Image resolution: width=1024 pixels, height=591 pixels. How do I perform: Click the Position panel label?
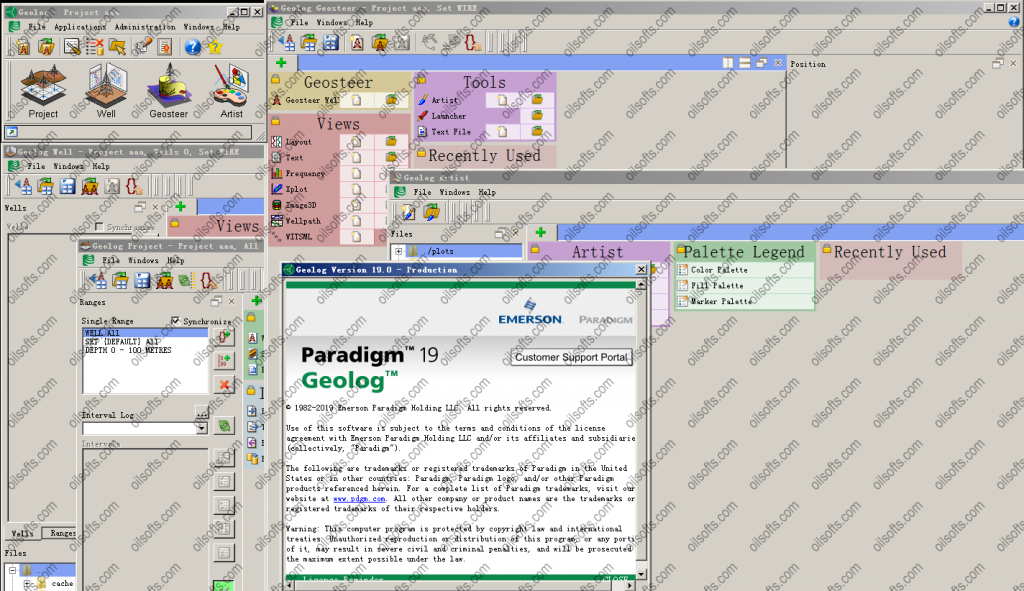coord(808,64)
